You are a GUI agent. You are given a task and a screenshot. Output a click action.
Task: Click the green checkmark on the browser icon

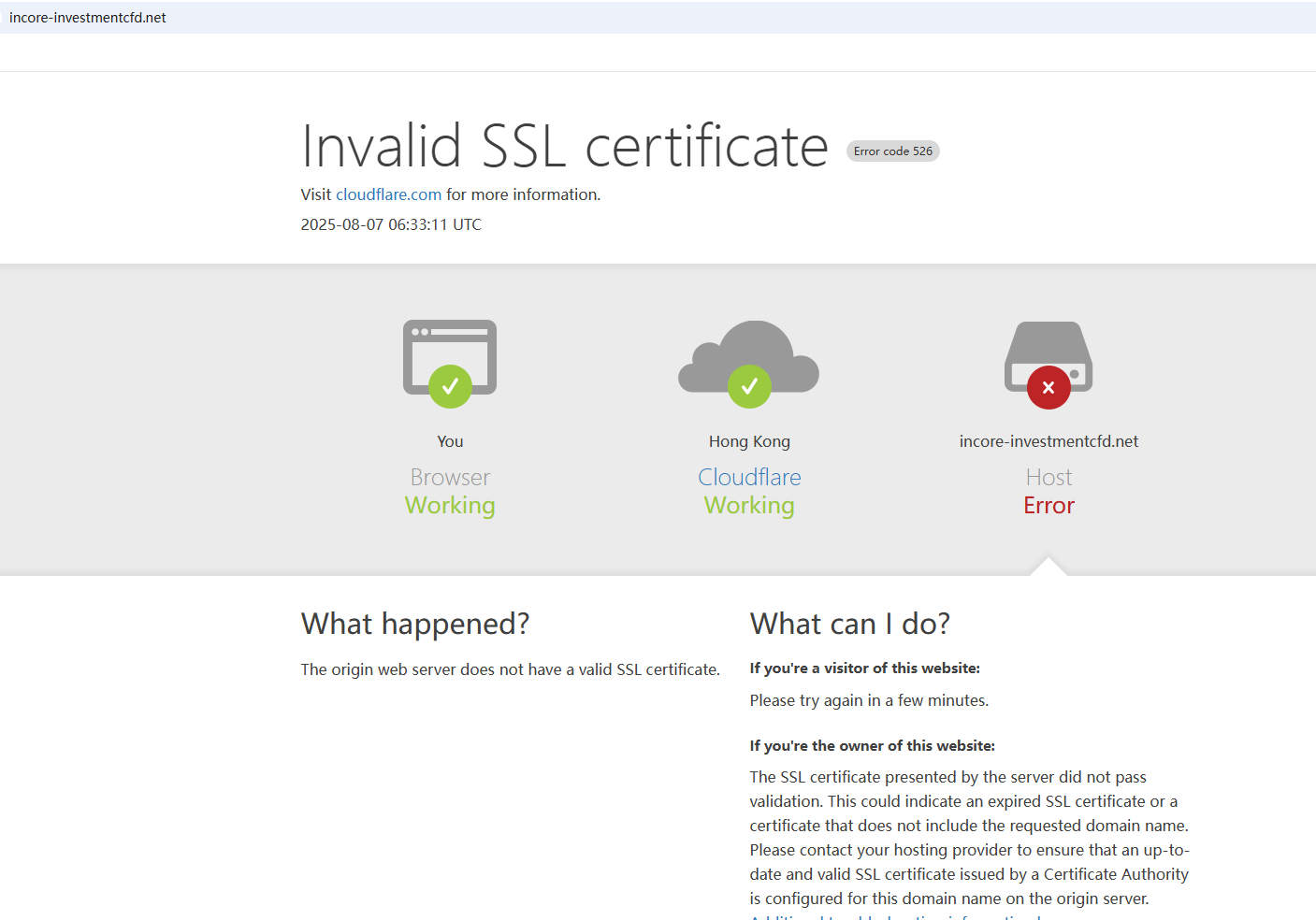click(x=450, y=386)
